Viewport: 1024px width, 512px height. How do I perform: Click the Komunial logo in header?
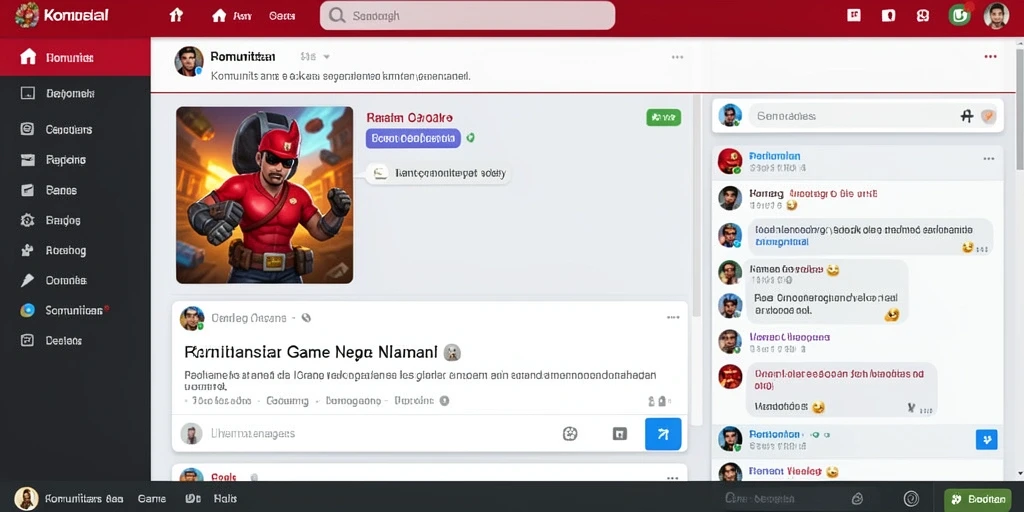coord(61,14)
